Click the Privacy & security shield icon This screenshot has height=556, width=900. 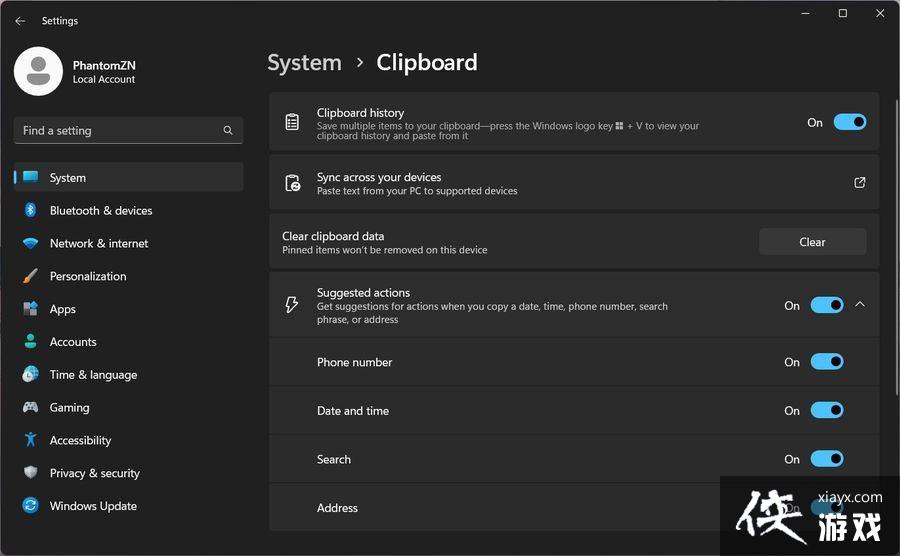[x=30, y=472]
